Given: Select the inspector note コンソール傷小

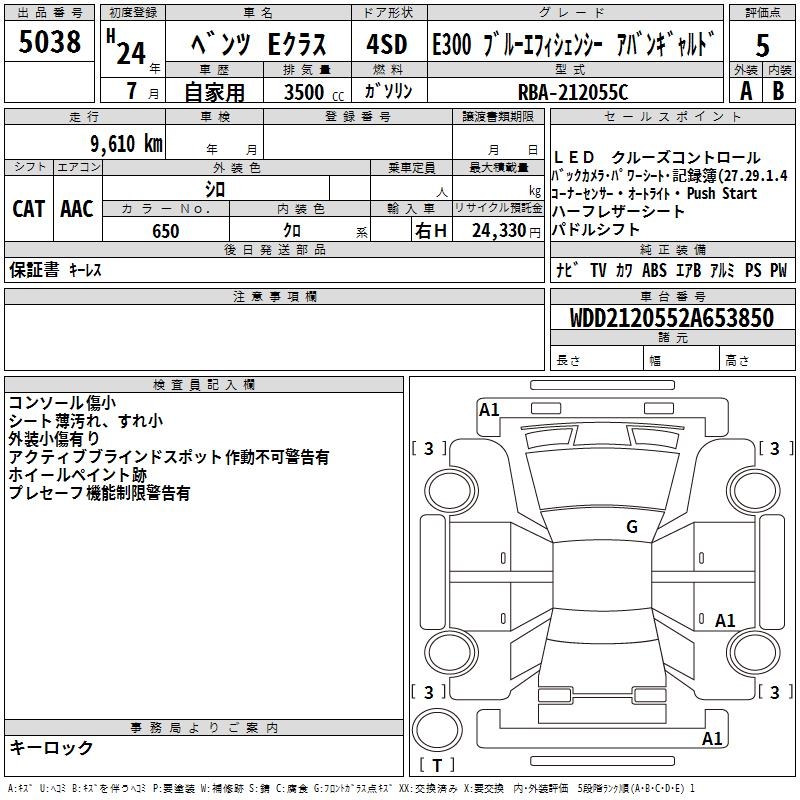Looking at the screenshot, I should coord(62,403).
